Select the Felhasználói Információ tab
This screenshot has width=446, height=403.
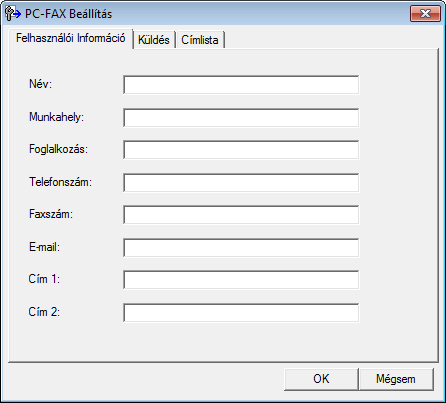71,38
